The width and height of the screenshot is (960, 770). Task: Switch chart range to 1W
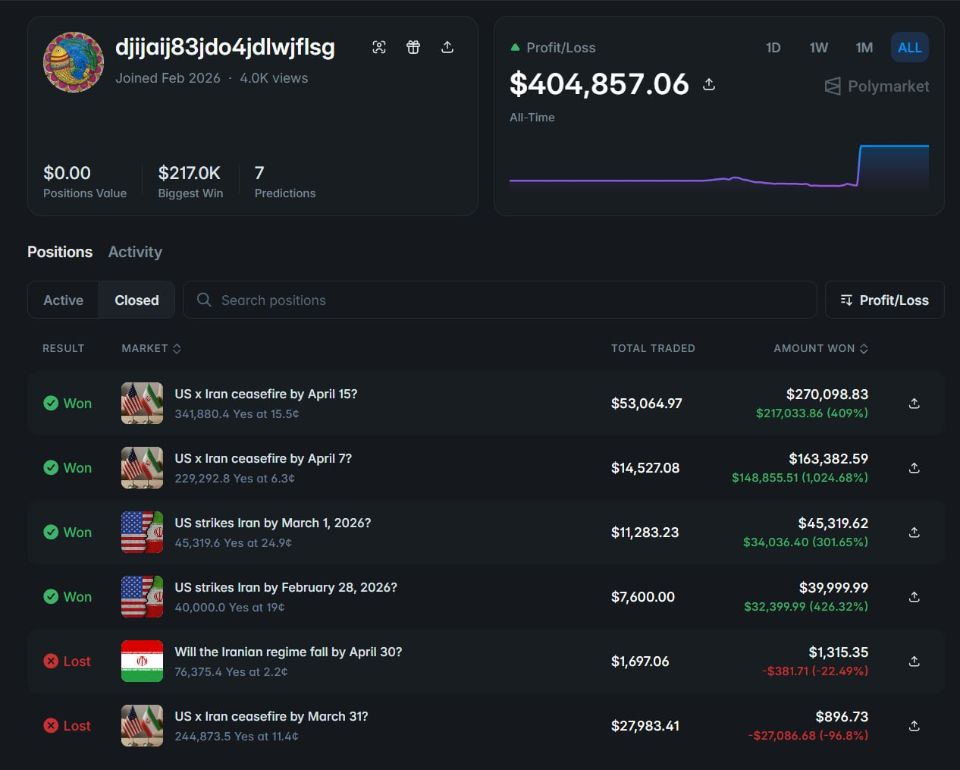point(819,48)
